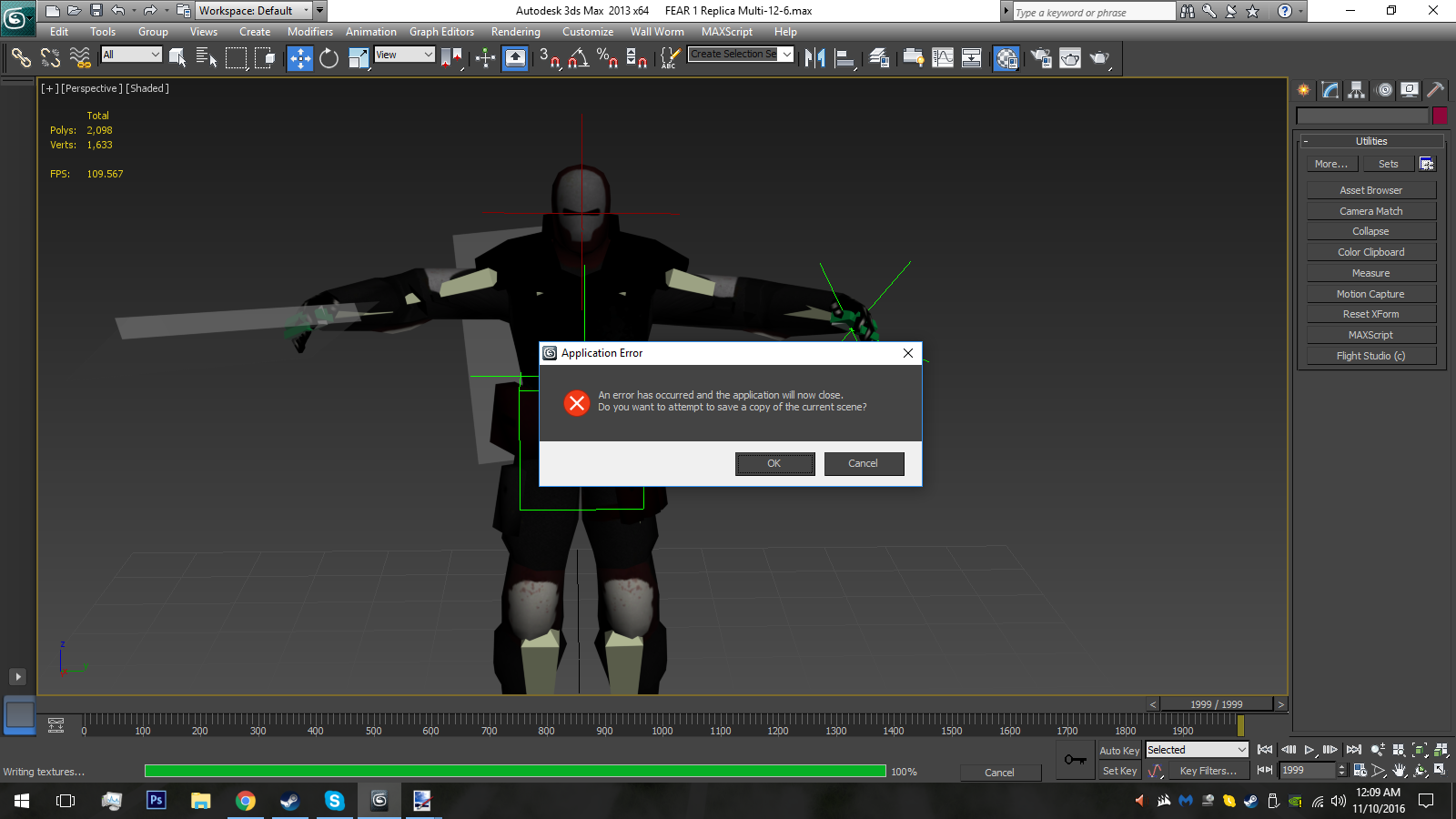The image size is (1456, 819).
Task: Open the Rendering menu
Action: coord(515,31)
